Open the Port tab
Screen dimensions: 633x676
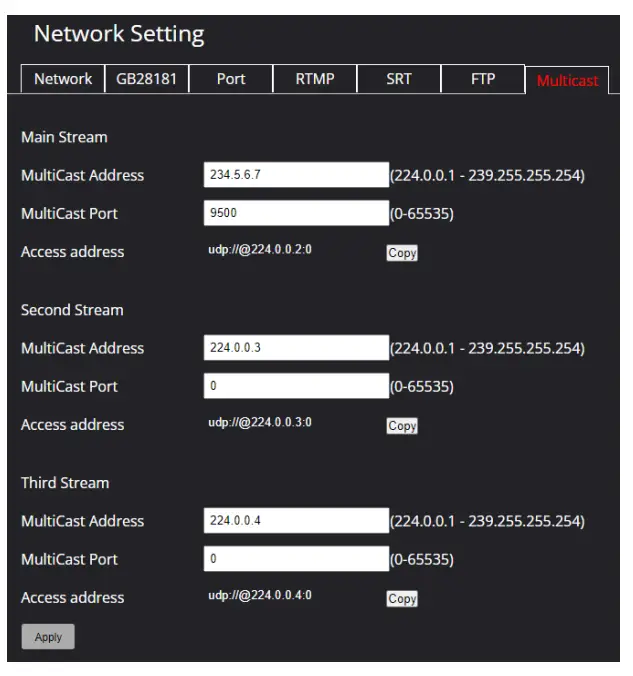[231, 79]
